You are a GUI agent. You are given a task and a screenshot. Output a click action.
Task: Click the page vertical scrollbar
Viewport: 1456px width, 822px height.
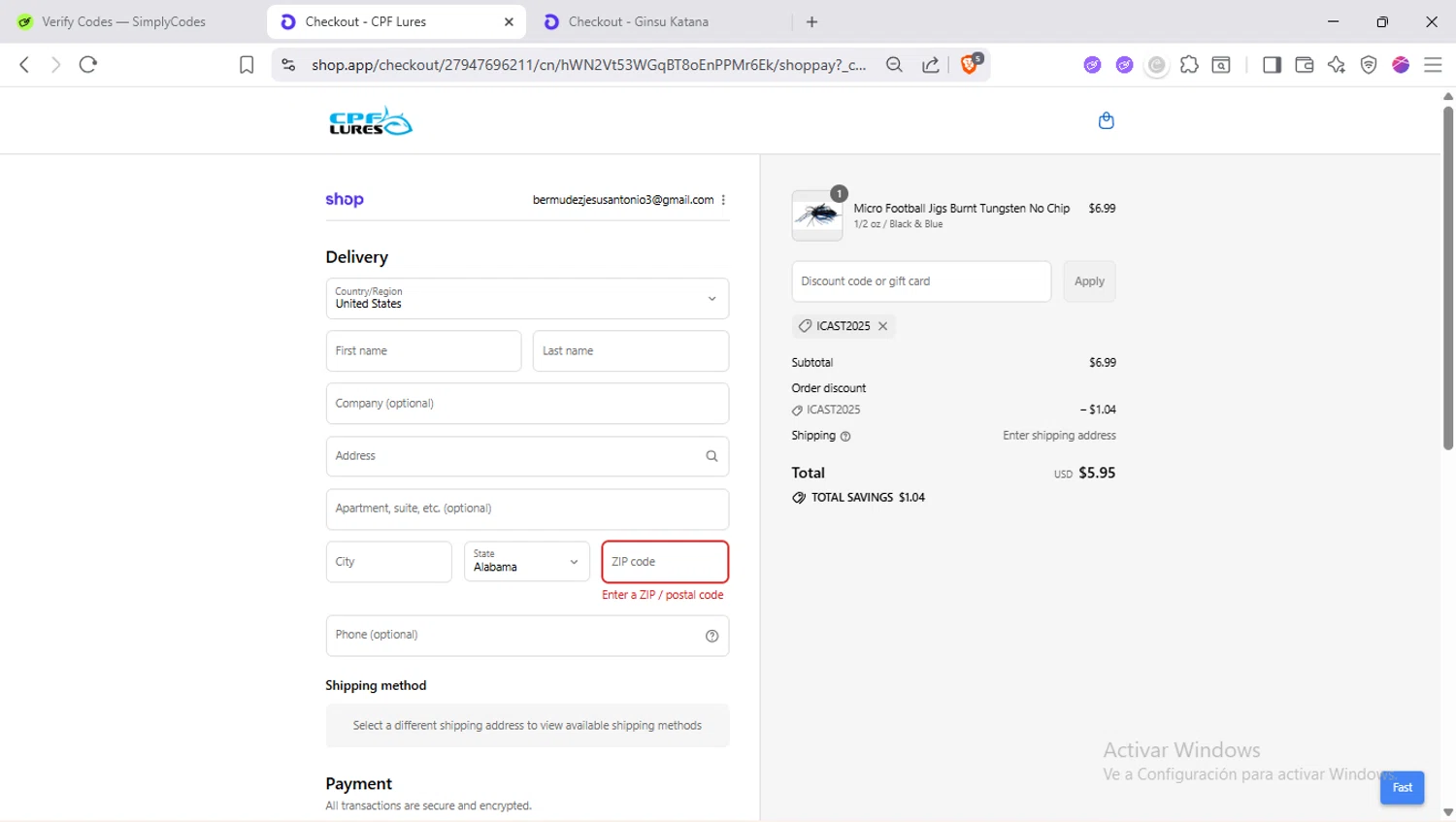tap(1447, 277)
